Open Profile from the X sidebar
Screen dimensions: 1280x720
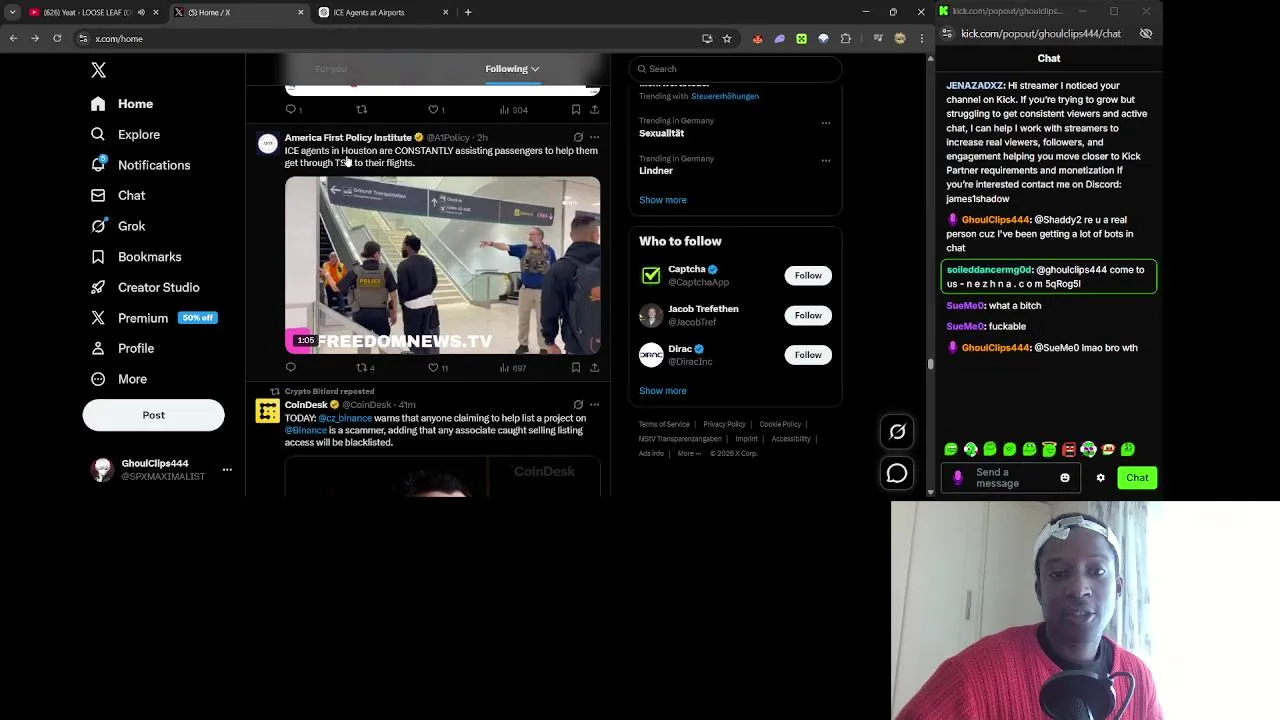click(122, 348)
